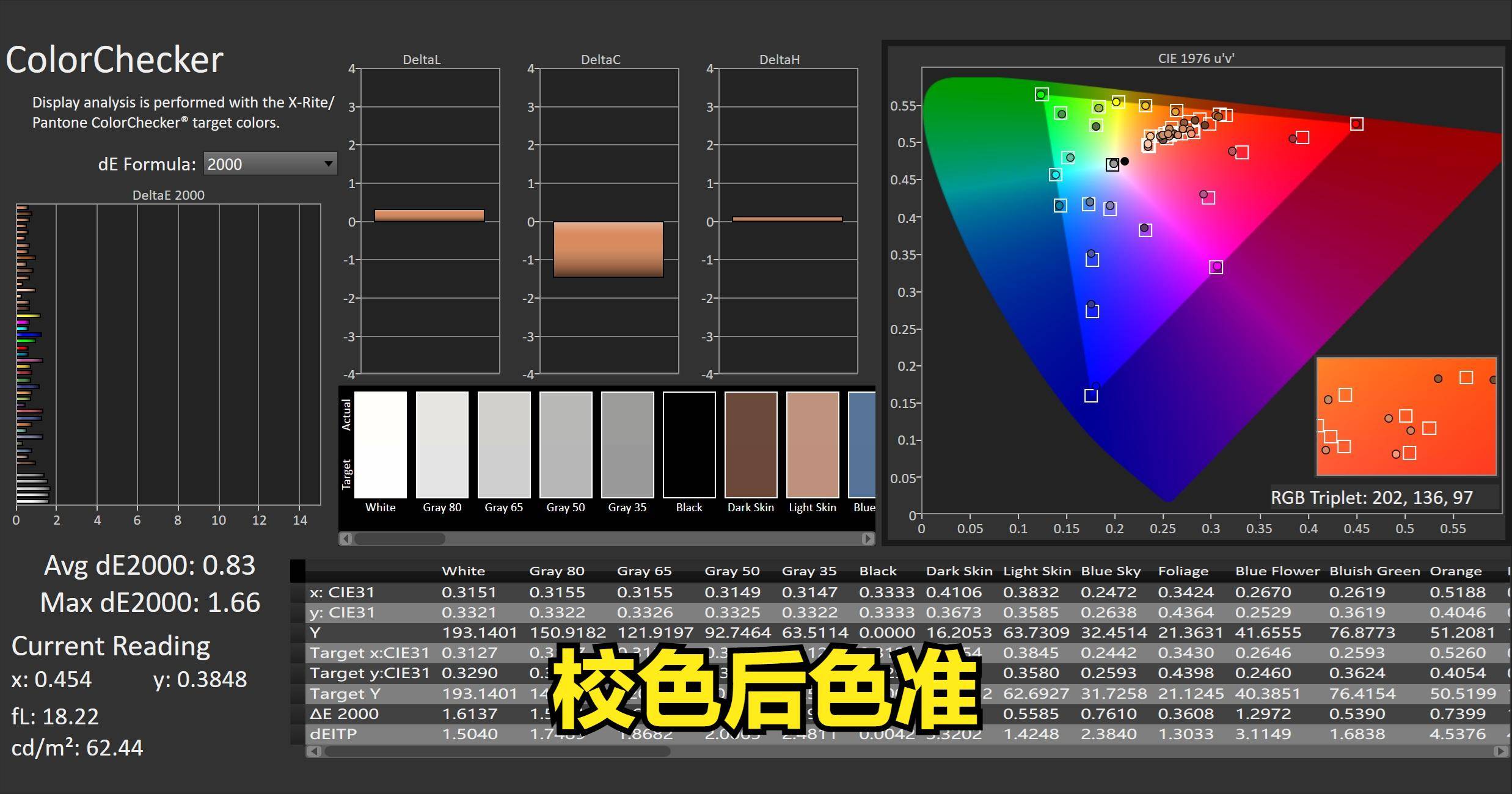The width and height of the screenshot is (1512, 794).
Task: Select the Black swatch
Action: pyautogui.click(x=688, y=445)
